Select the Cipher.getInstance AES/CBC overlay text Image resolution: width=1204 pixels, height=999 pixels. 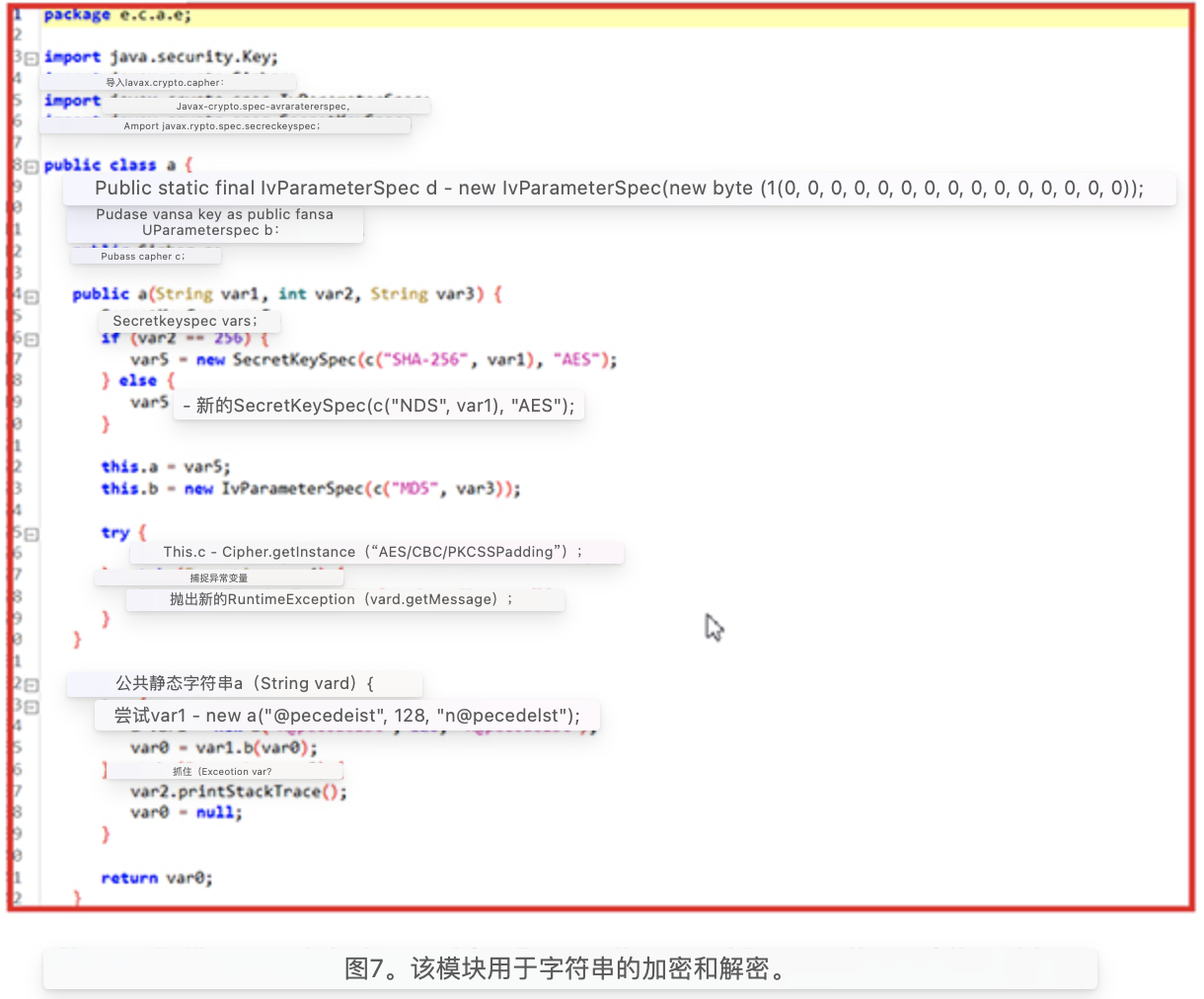(x=374, y=552)
